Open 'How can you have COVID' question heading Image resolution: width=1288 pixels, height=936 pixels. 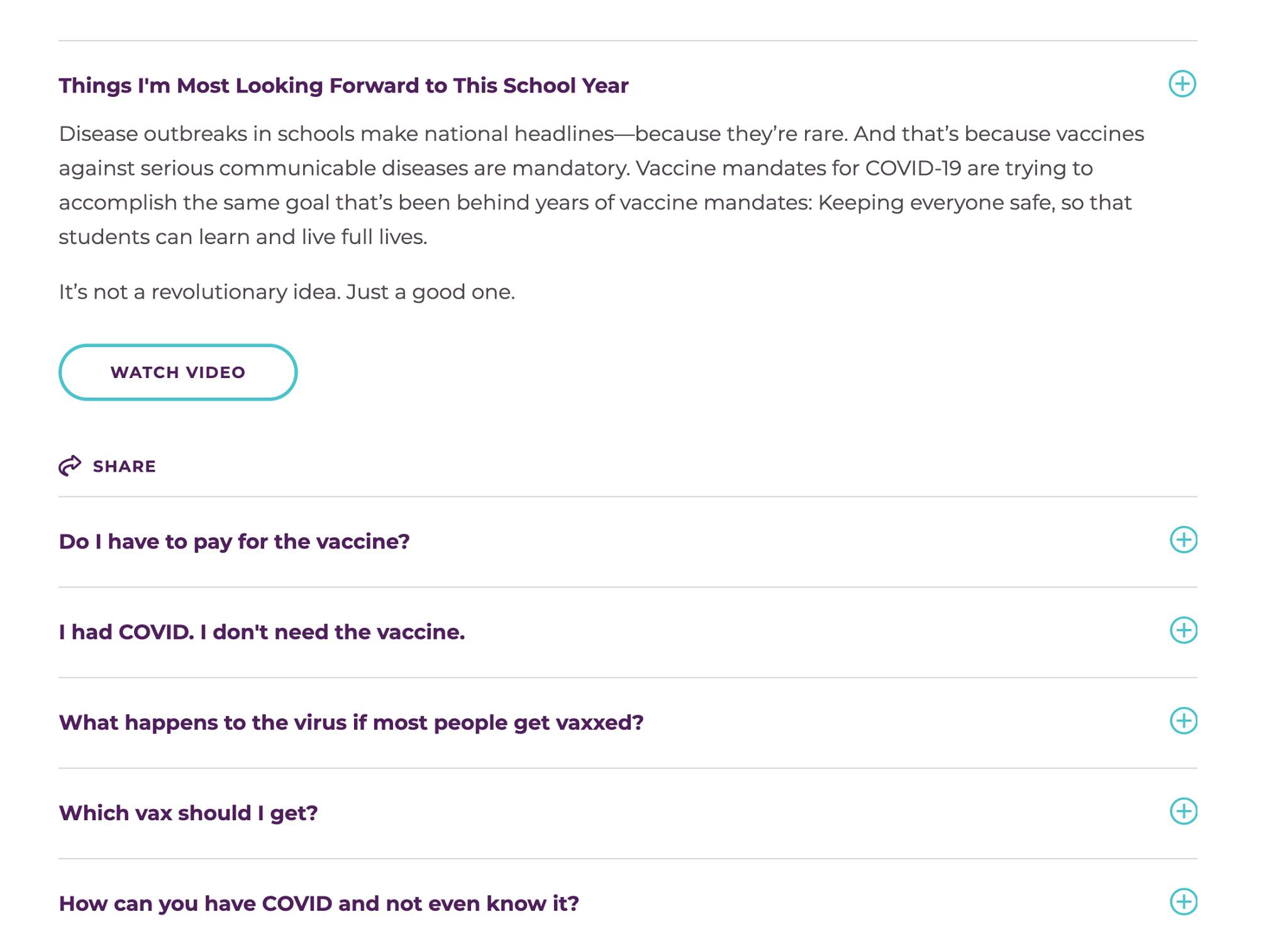319,904
